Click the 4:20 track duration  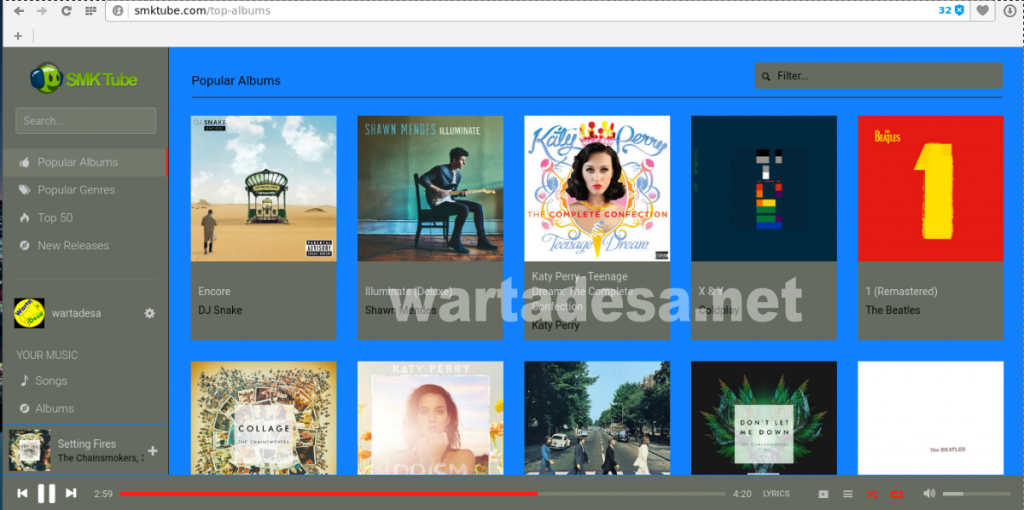(x=743, y=494)
